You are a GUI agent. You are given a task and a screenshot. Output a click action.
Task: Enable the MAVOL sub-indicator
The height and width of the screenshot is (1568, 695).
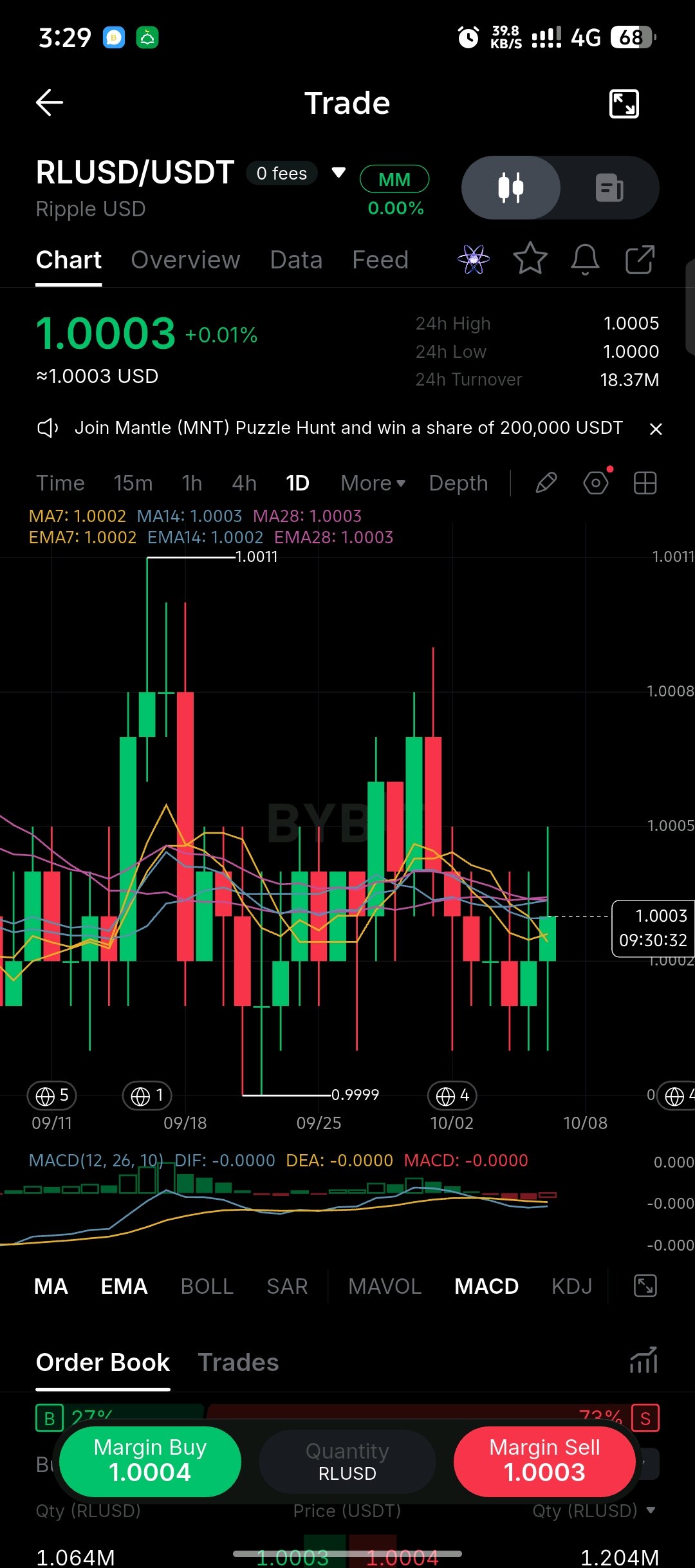385,1286
